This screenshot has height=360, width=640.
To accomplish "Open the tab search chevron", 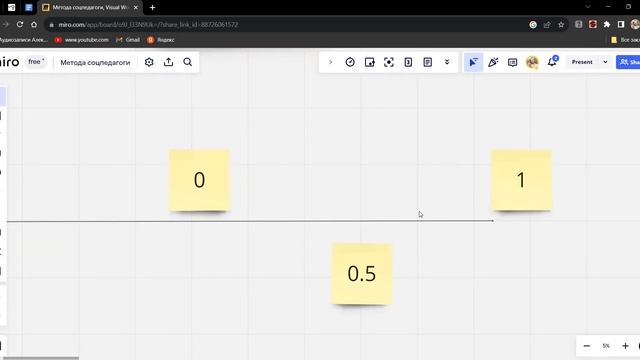I will click(588, 7).
